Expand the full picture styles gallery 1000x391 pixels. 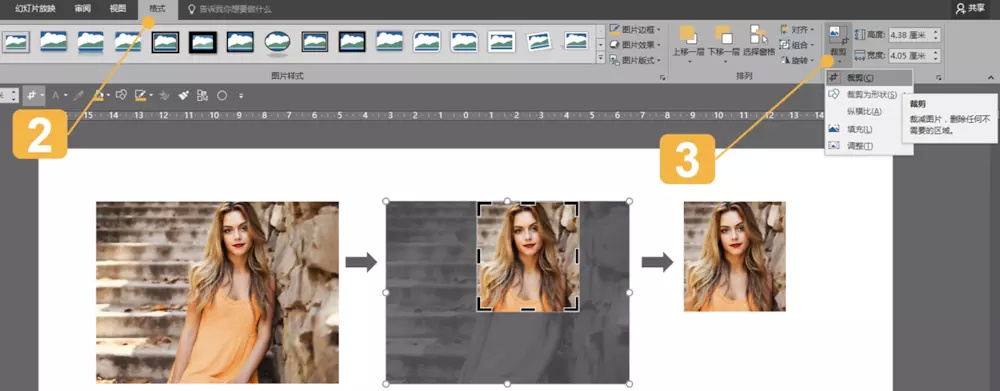[x=600, y=58]
